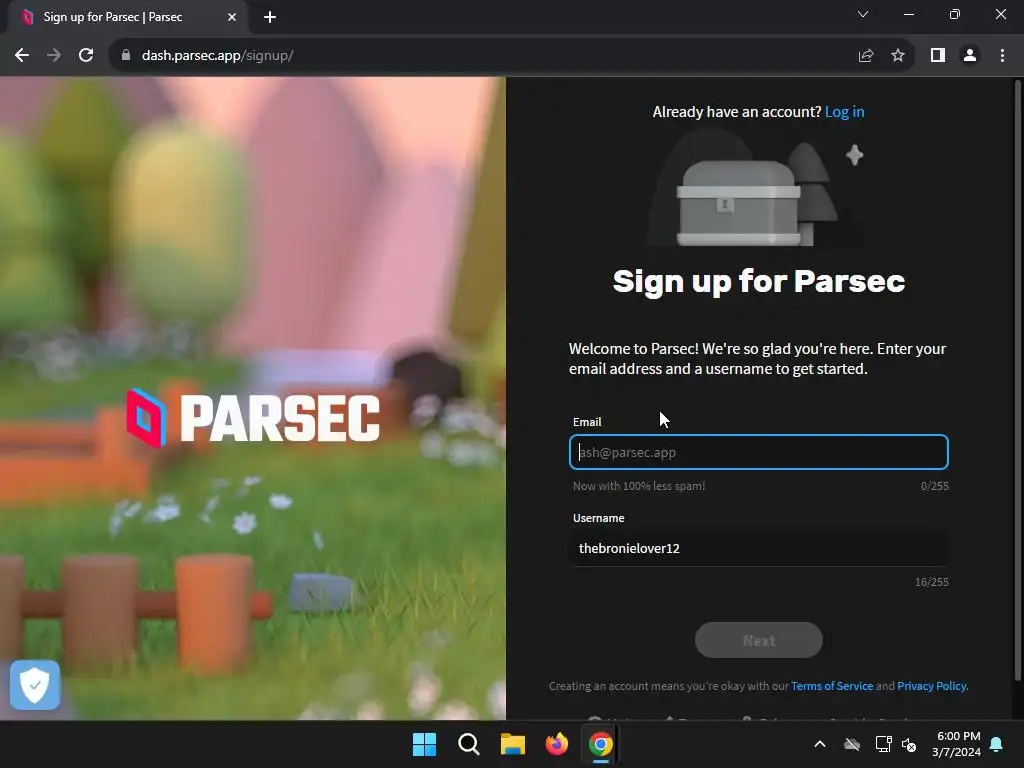The height and width of the screenshot is (768, 1024).
Task: Bookmark this tab with the star
Action: (898, 56)
